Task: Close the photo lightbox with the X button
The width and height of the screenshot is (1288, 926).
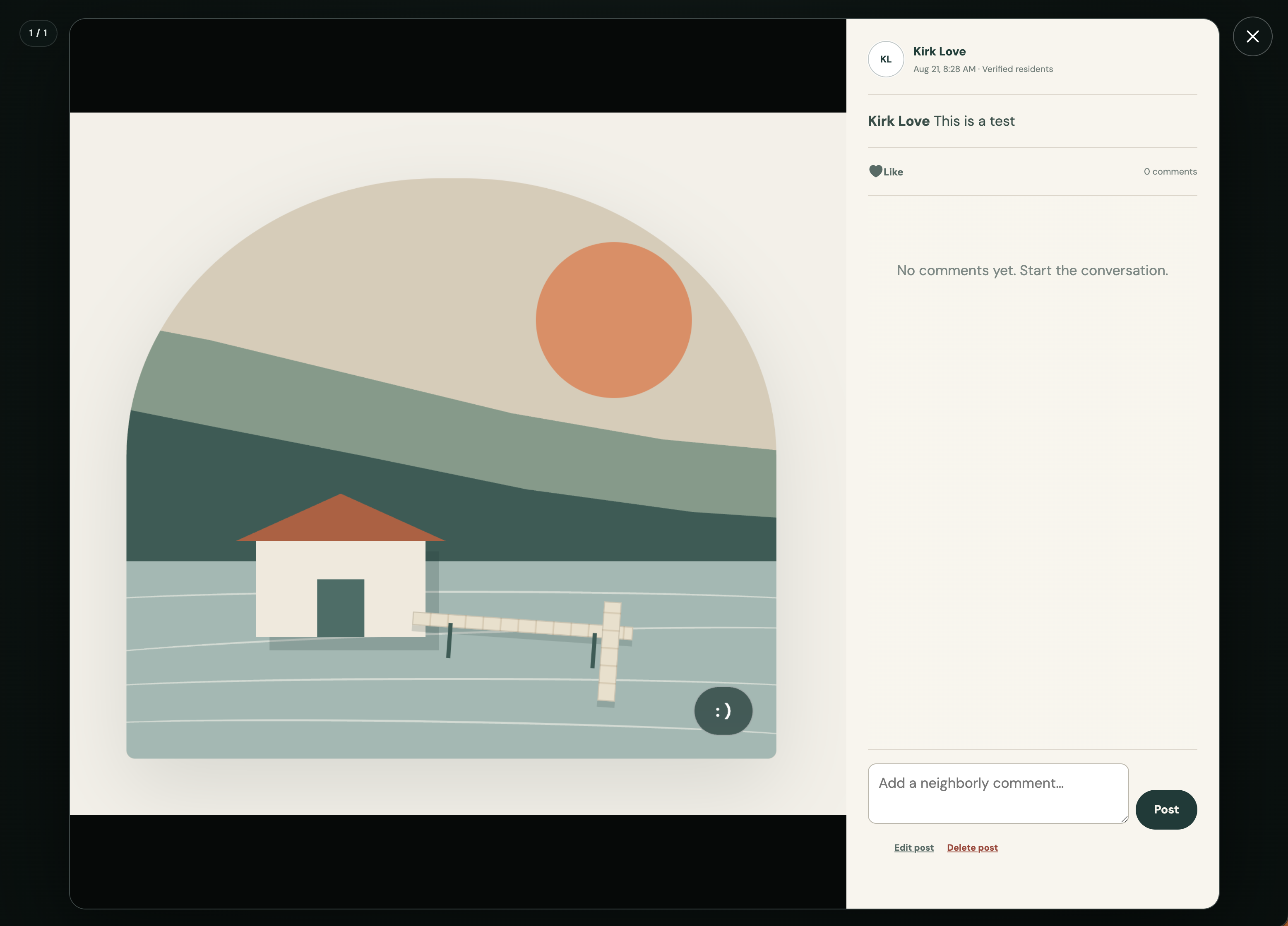Action: coord(1252,36)
